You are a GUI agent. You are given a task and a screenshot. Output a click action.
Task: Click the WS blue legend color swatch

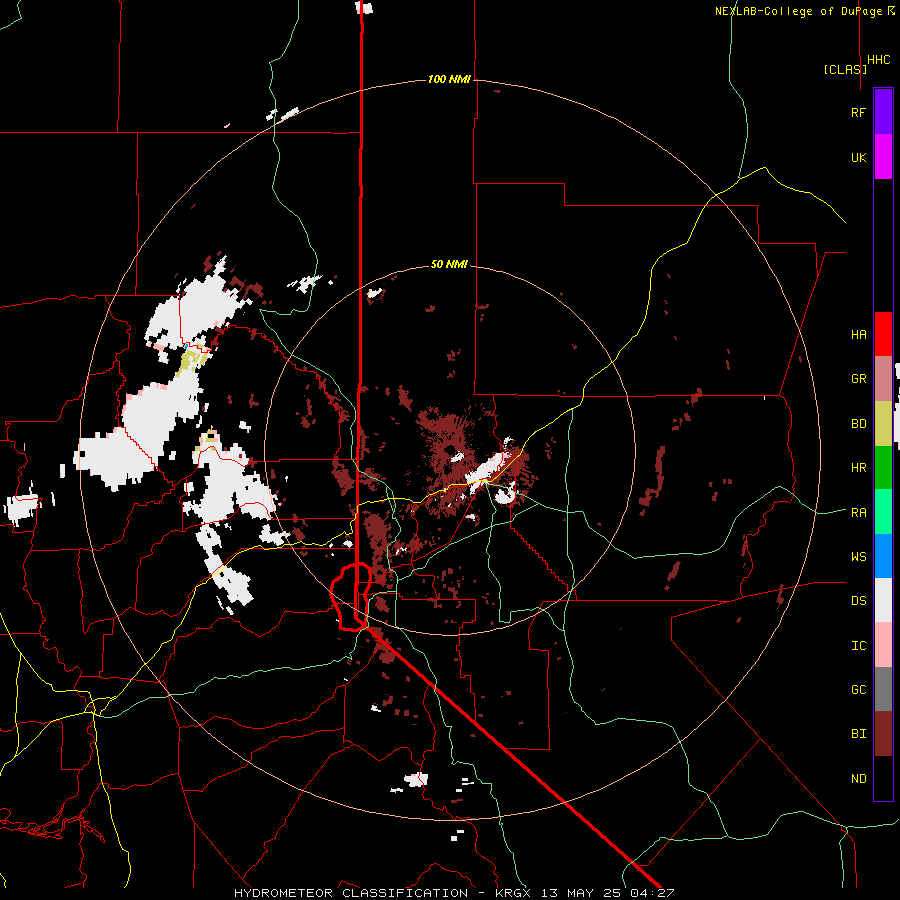pyautogui.click(x=883, y=556)
